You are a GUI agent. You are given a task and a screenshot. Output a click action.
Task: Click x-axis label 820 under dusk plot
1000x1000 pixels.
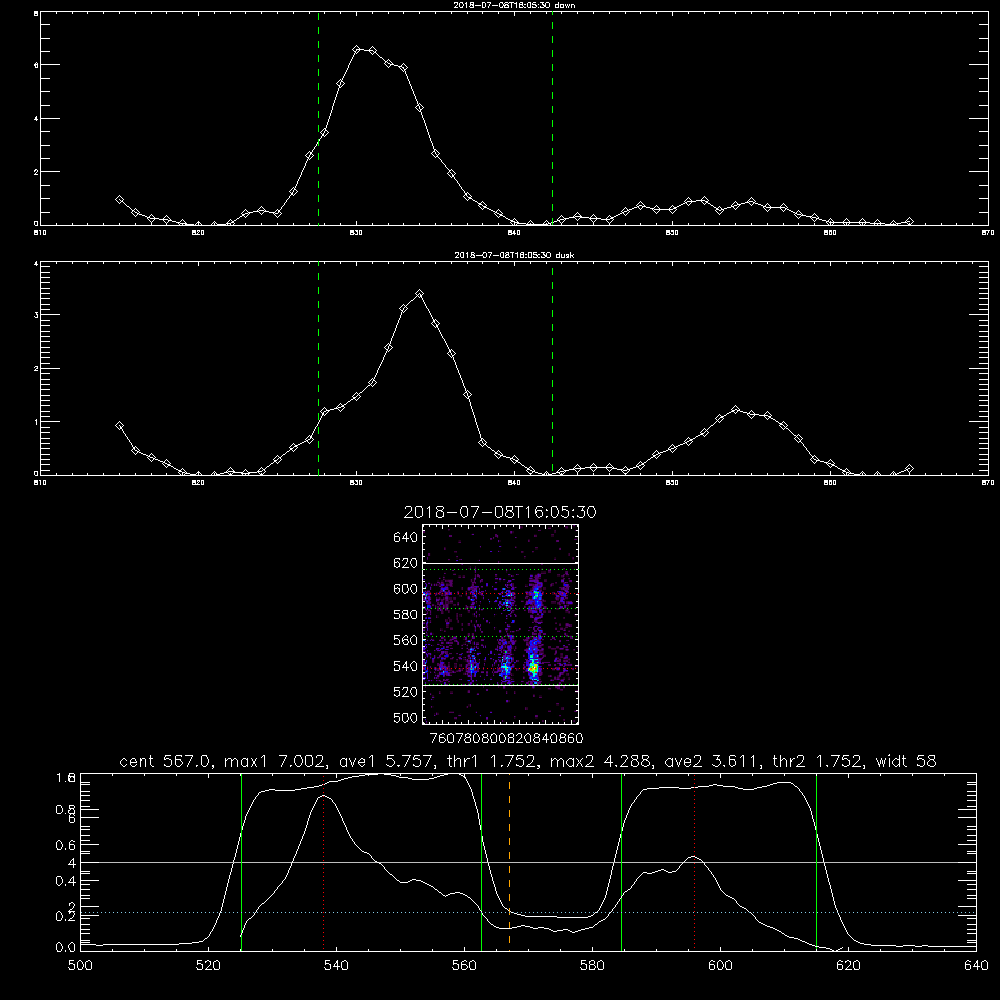coord(198,483)
